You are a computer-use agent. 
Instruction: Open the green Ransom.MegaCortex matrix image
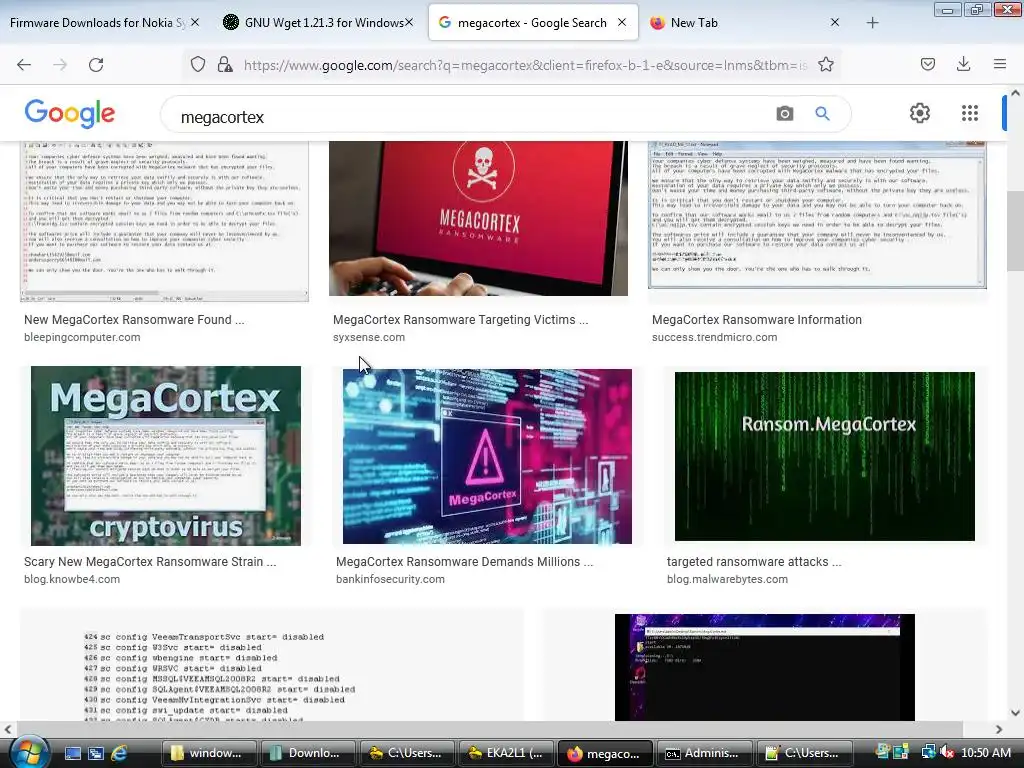pos(824,456)
